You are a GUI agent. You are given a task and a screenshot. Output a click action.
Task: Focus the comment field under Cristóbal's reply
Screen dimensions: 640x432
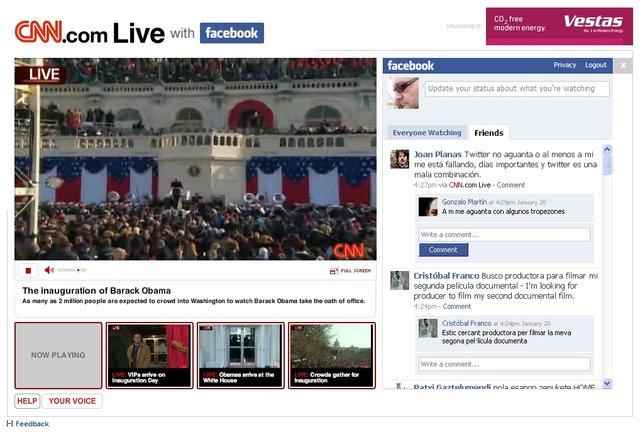point(504,364)
